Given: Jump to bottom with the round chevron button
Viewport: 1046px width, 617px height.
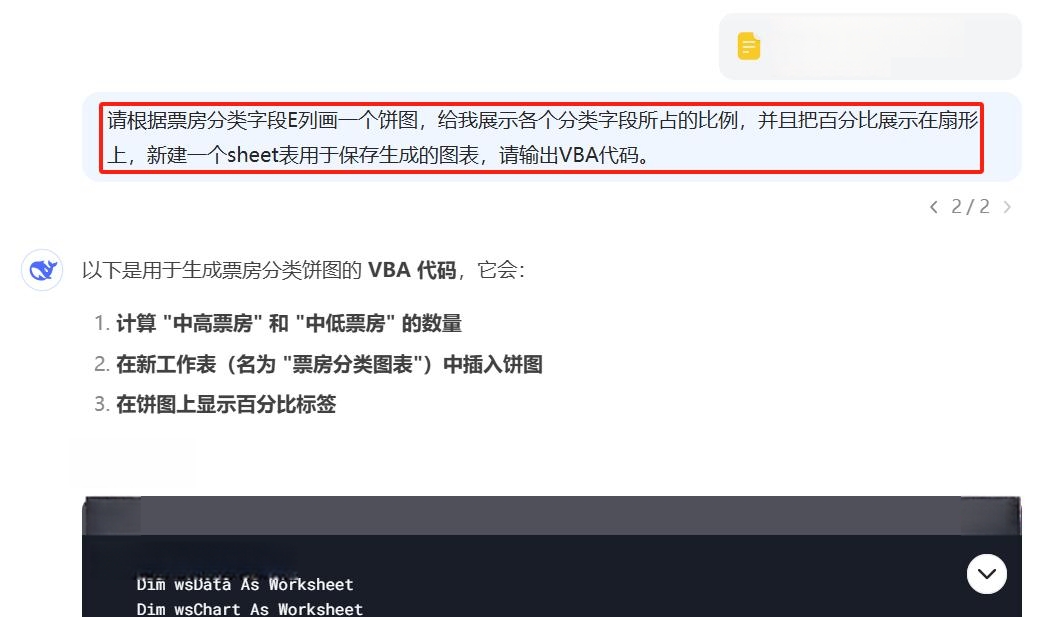Looking at the screenshot, I should coord(987,574).
